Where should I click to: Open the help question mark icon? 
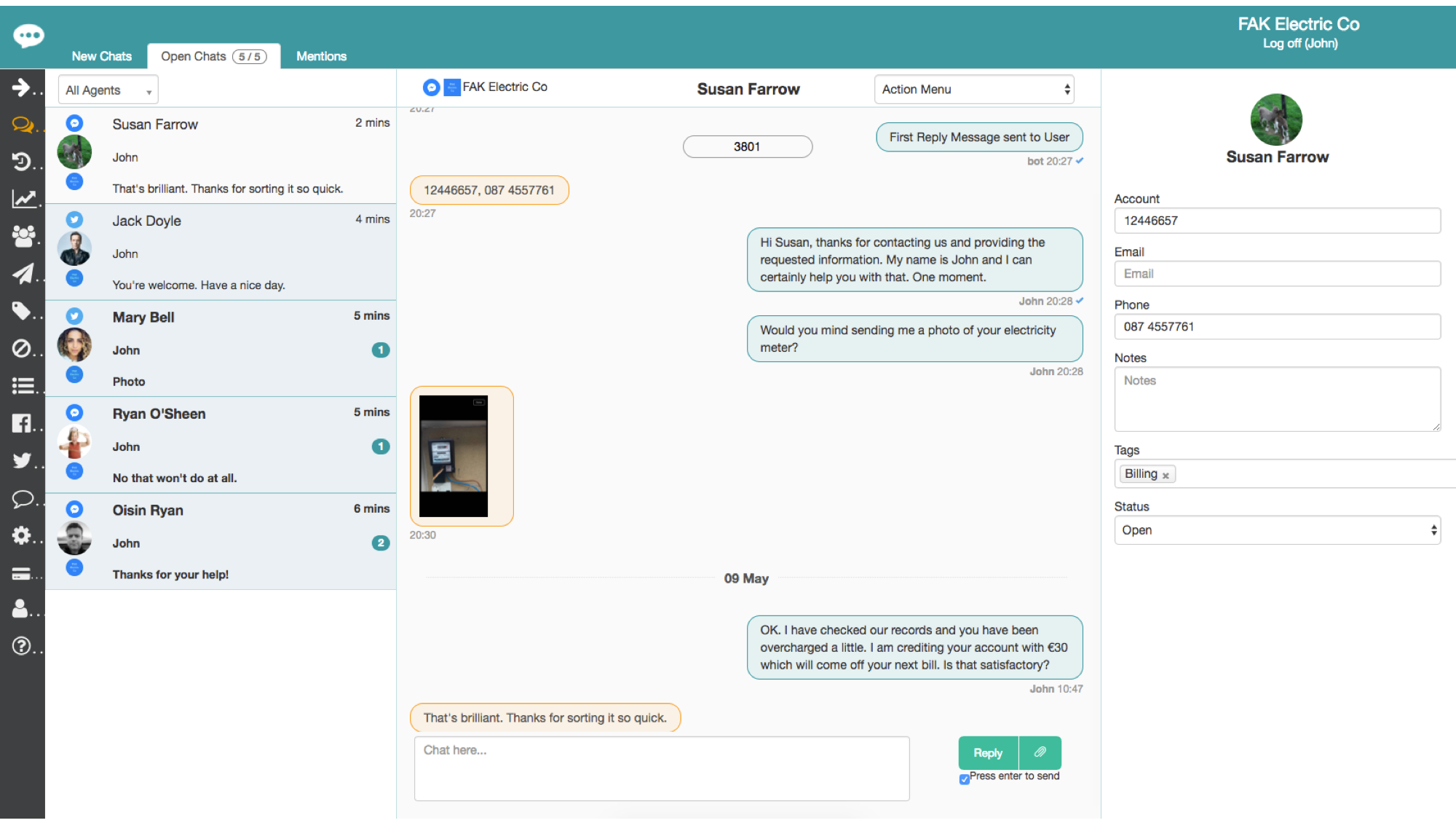pos(21,646)
